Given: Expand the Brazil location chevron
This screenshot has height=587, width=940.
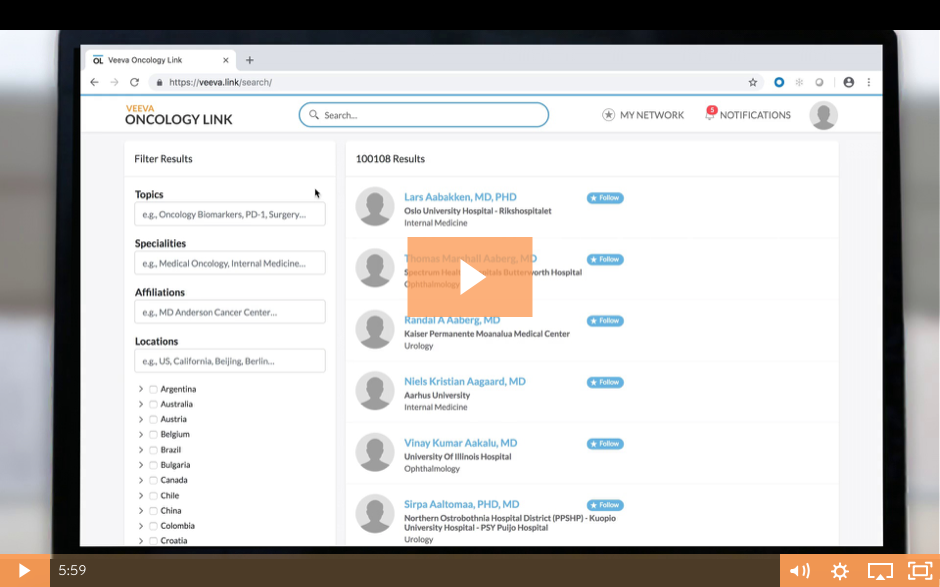Looking at the screenshot, I should (x=141, y=450).
